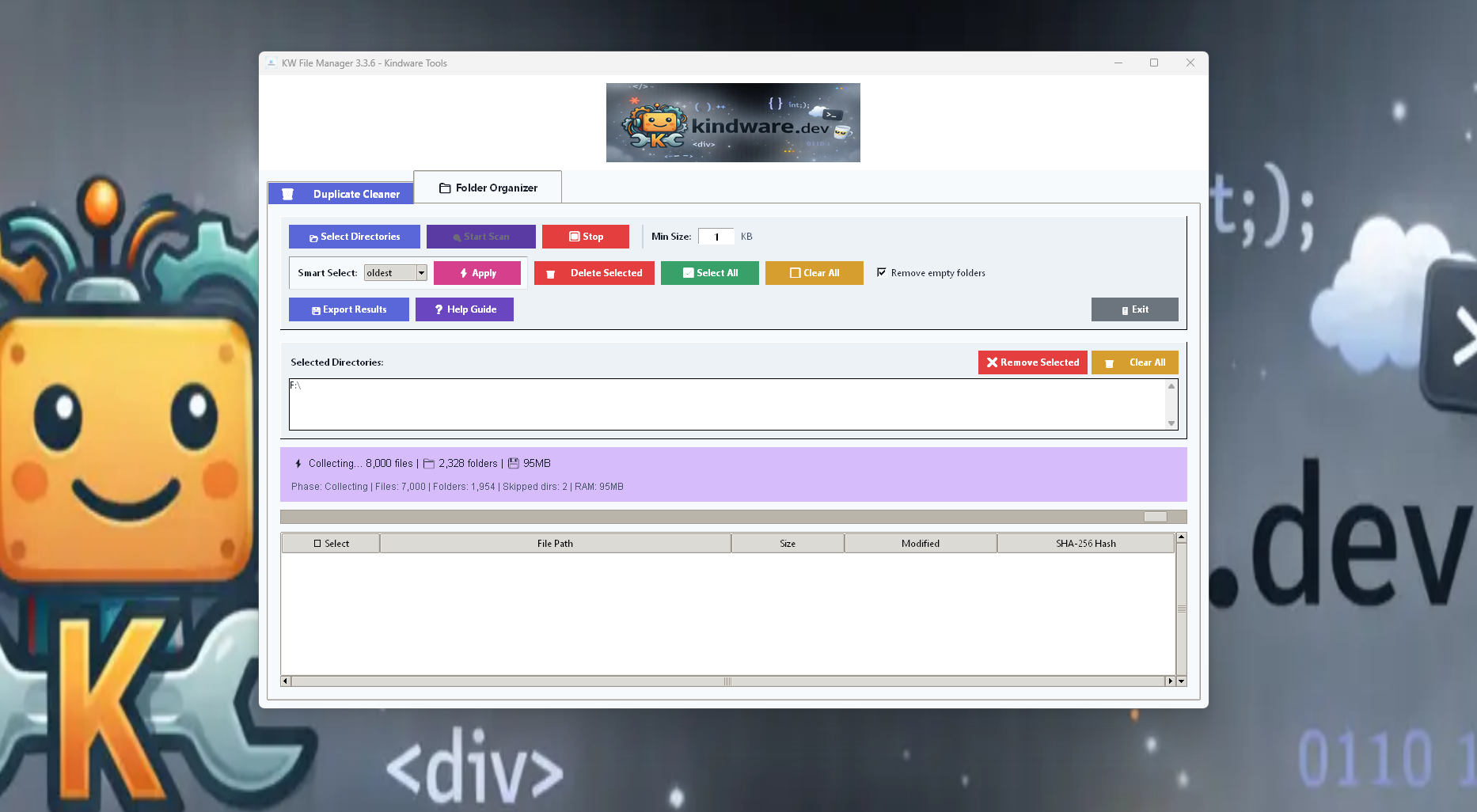This screenshot has width=1477, height=812.
Task: Switch to the Folder Organizer tab
Action: 488,188
